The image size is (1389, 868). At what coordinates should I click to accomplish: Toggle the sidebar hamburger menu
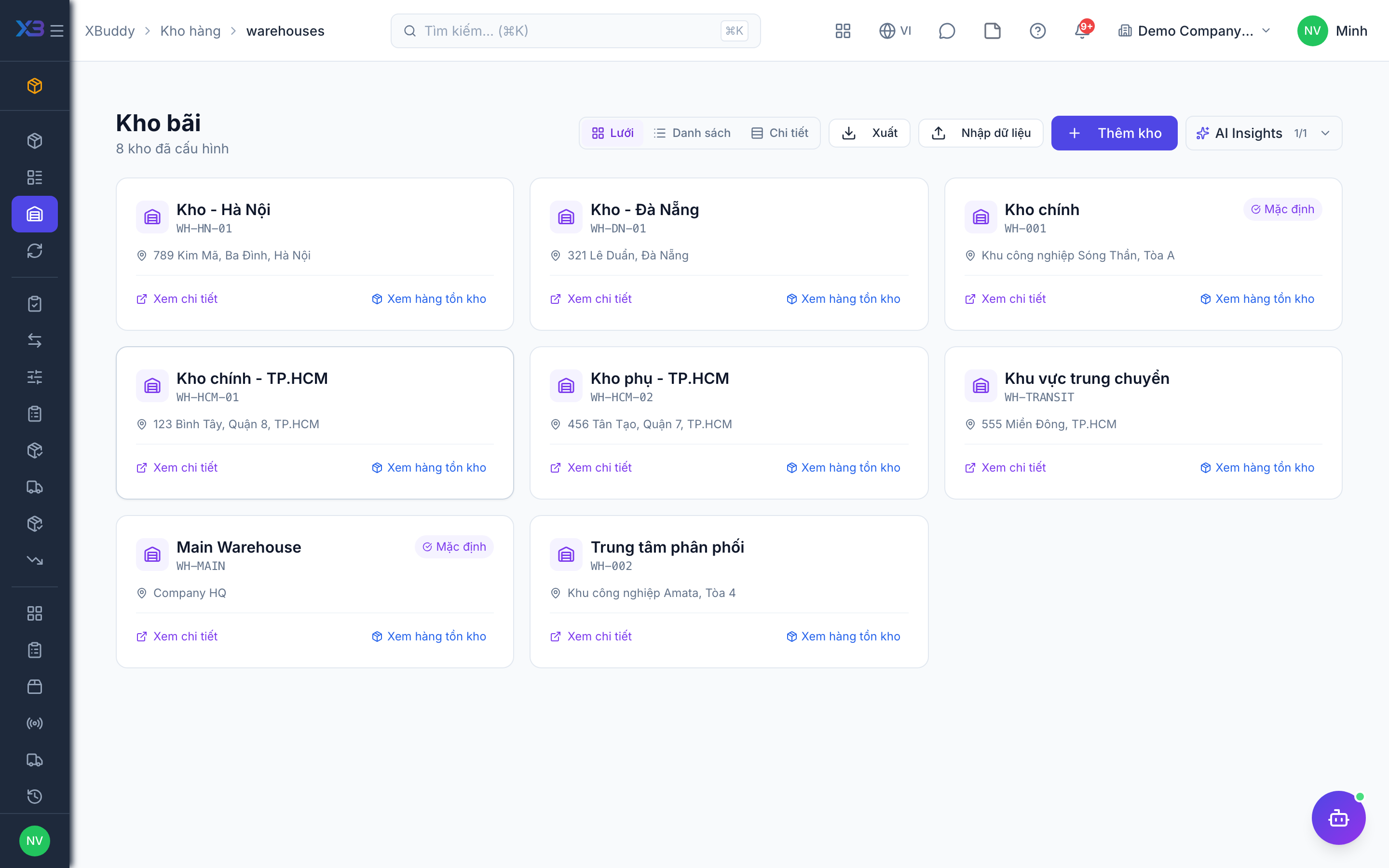(x=57, y=30)
